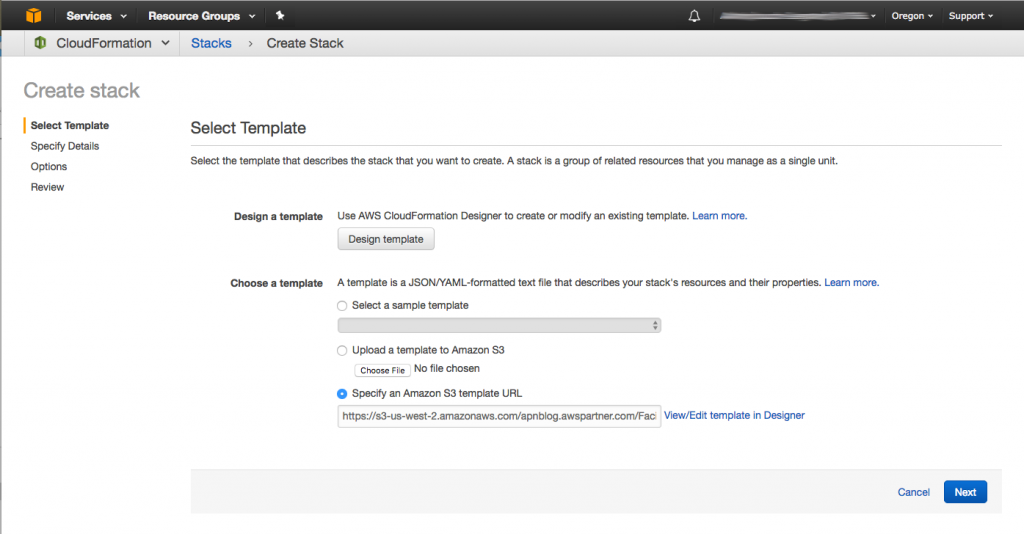Image resolution: width=1024 pixels, height=534 pixels.
Task: Click the Choose File button
Action: coord(383,370)
